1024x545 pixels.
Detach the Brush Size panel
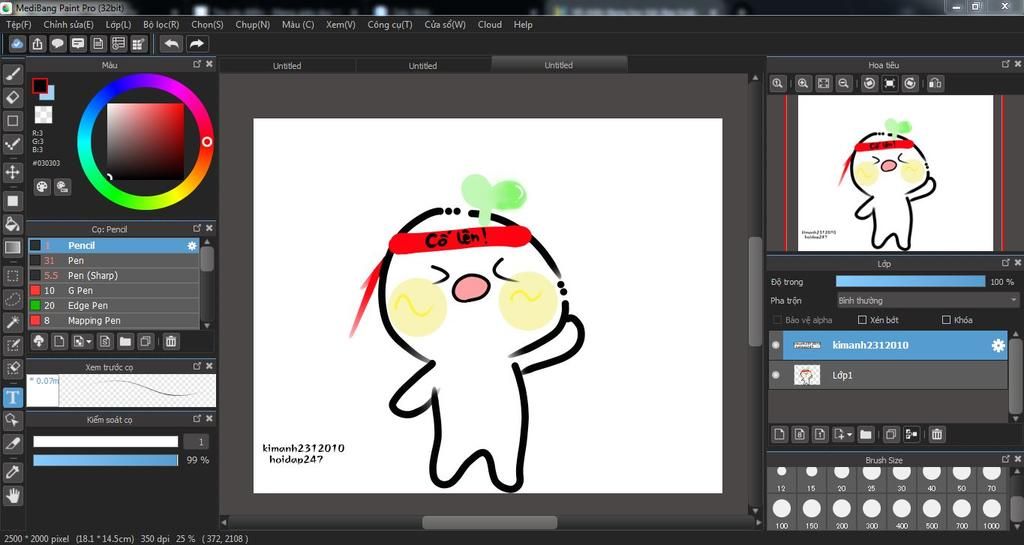1006,459
